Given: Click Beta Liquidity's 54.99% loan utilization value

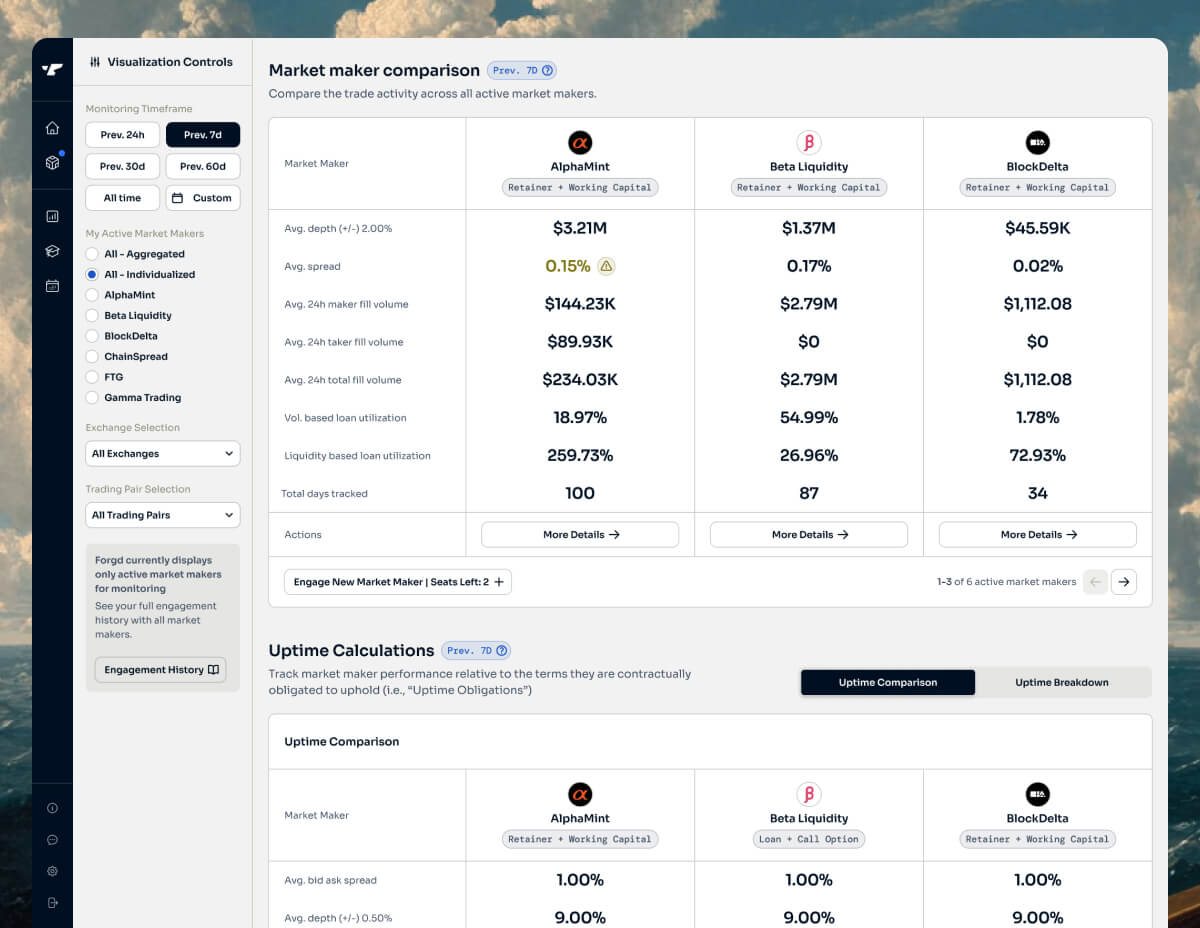Looking at the screenshot, I should [809, 417].
